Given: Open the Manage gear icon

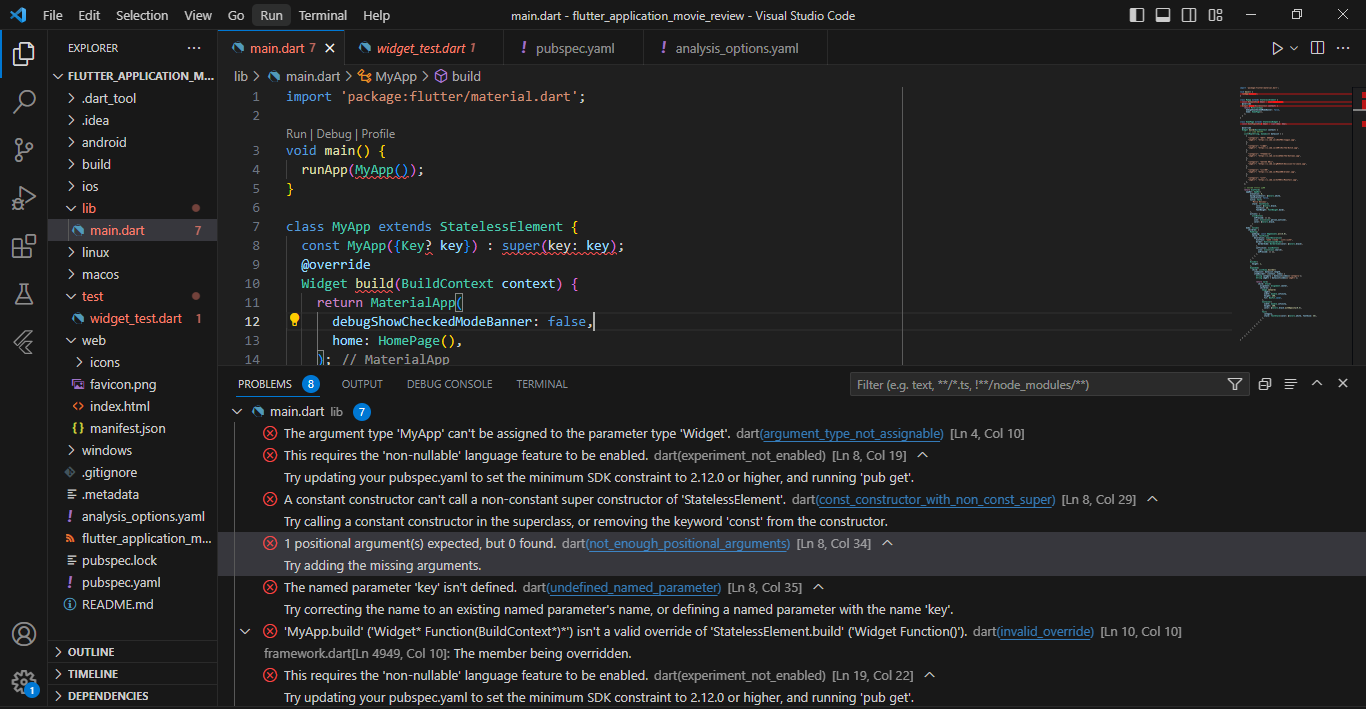Looking at the screenshot, I should coord(24,683).
